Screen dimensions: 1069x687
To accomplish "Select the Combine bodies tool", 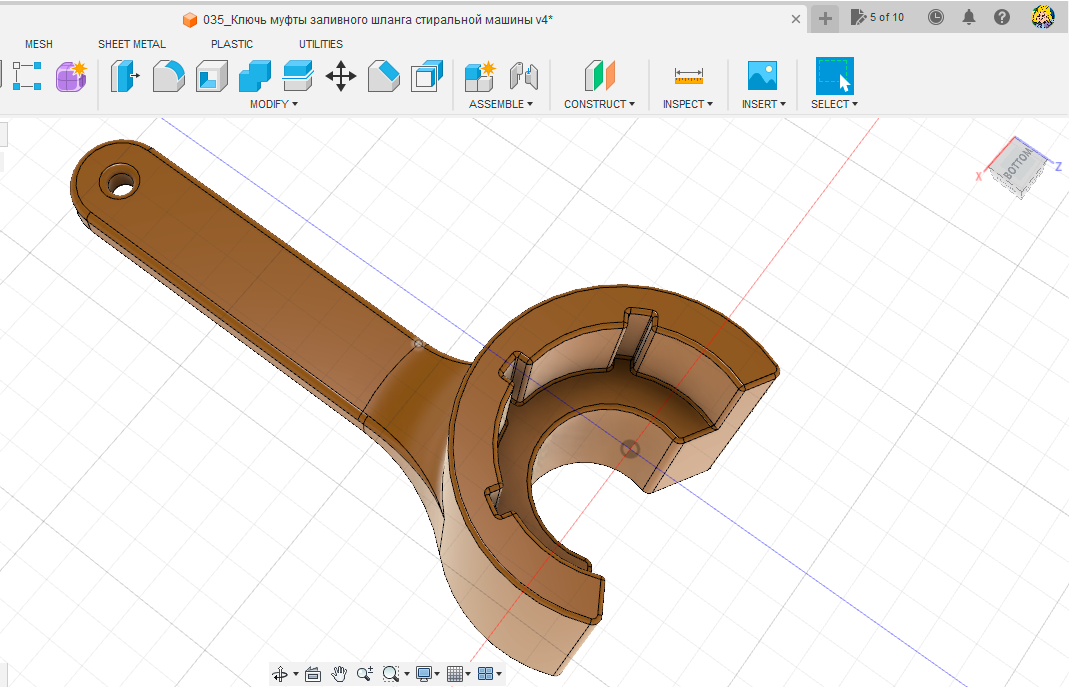I will tap(255, 76).
